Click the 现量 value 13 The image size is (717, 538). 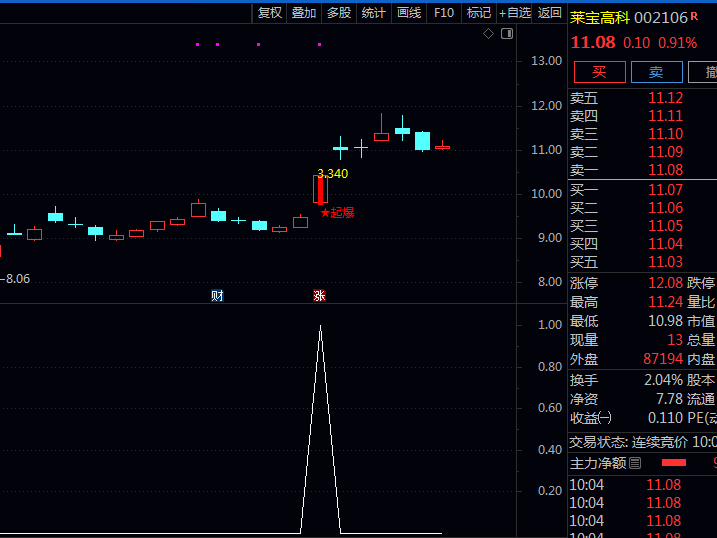pos(675,340)
